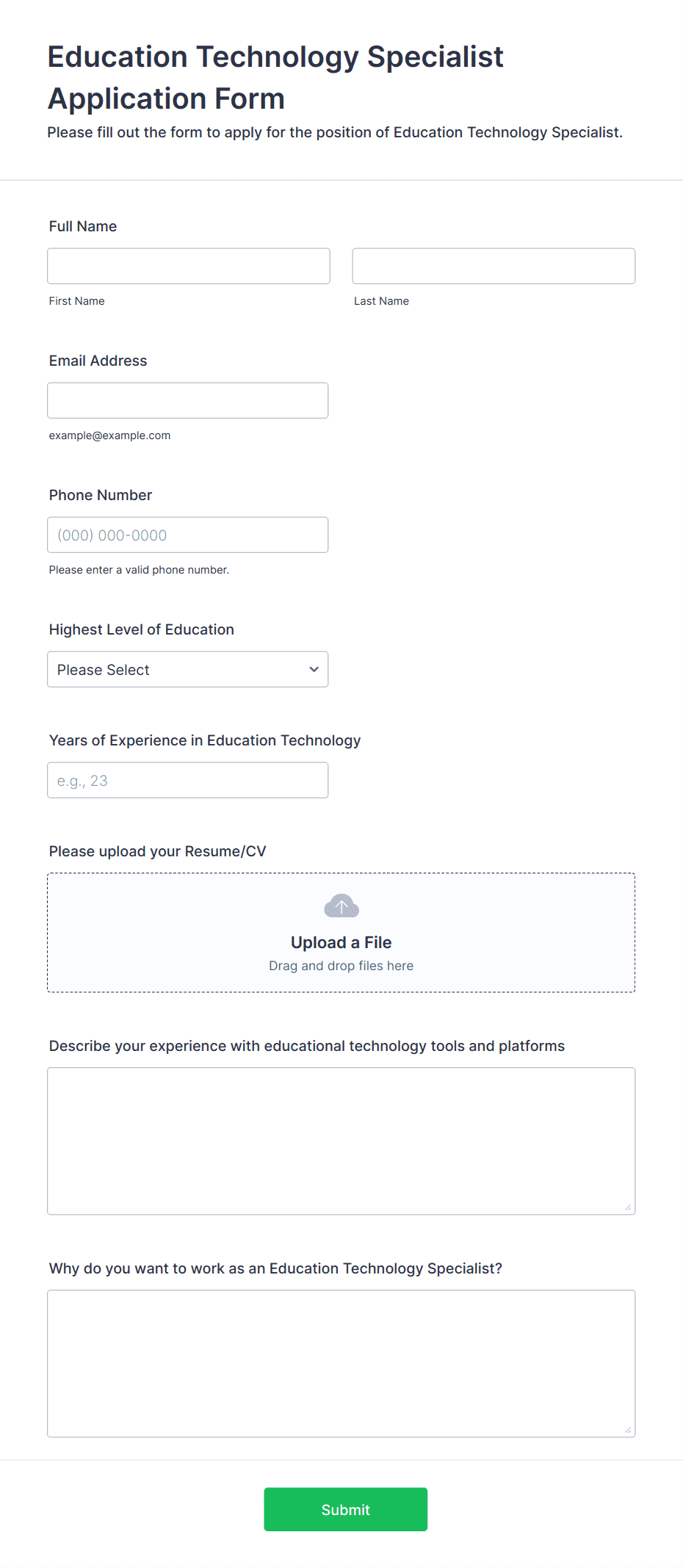Click the resize handle of motivation textarea
The height and width of the screenshot is (1568, 683).
(628, 1430)
